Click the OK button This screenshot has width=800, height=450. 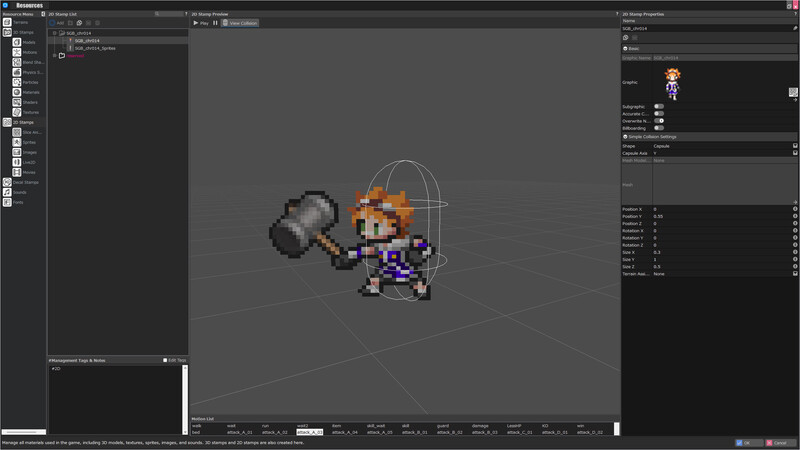tap(749, 443)
